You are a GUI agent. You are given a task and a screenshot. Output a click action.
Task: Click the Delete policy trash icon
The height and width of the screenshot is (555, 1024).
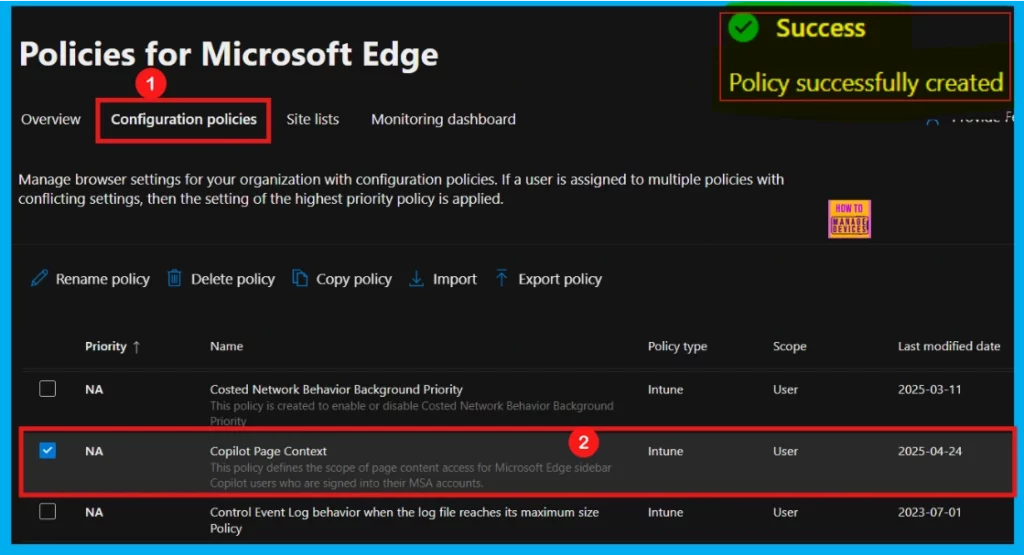[x=174, y=279]
